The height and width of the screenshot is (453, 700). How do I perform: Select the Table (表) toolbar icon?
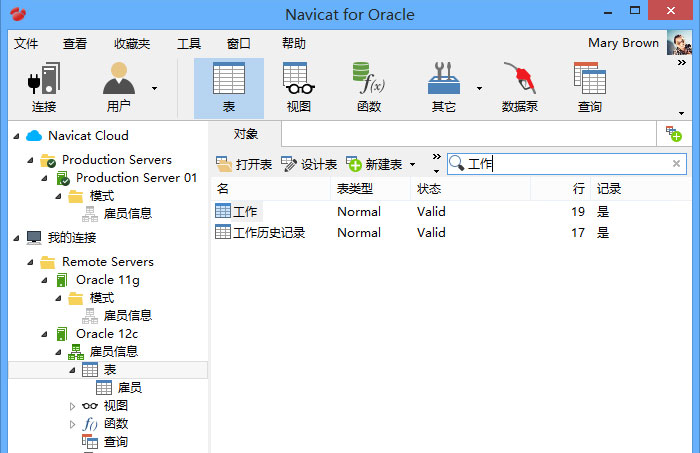(x=229, y=87)
